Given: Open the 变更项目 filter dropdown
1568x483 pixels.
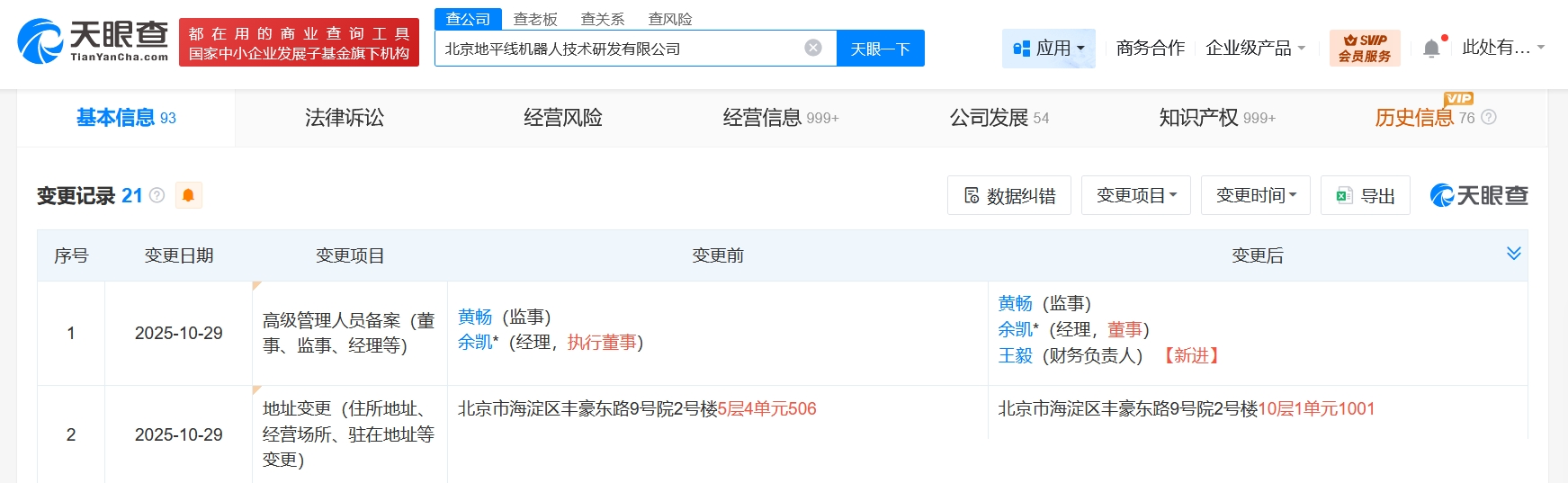Looking at the screenshot, I should click(1136, 195).
